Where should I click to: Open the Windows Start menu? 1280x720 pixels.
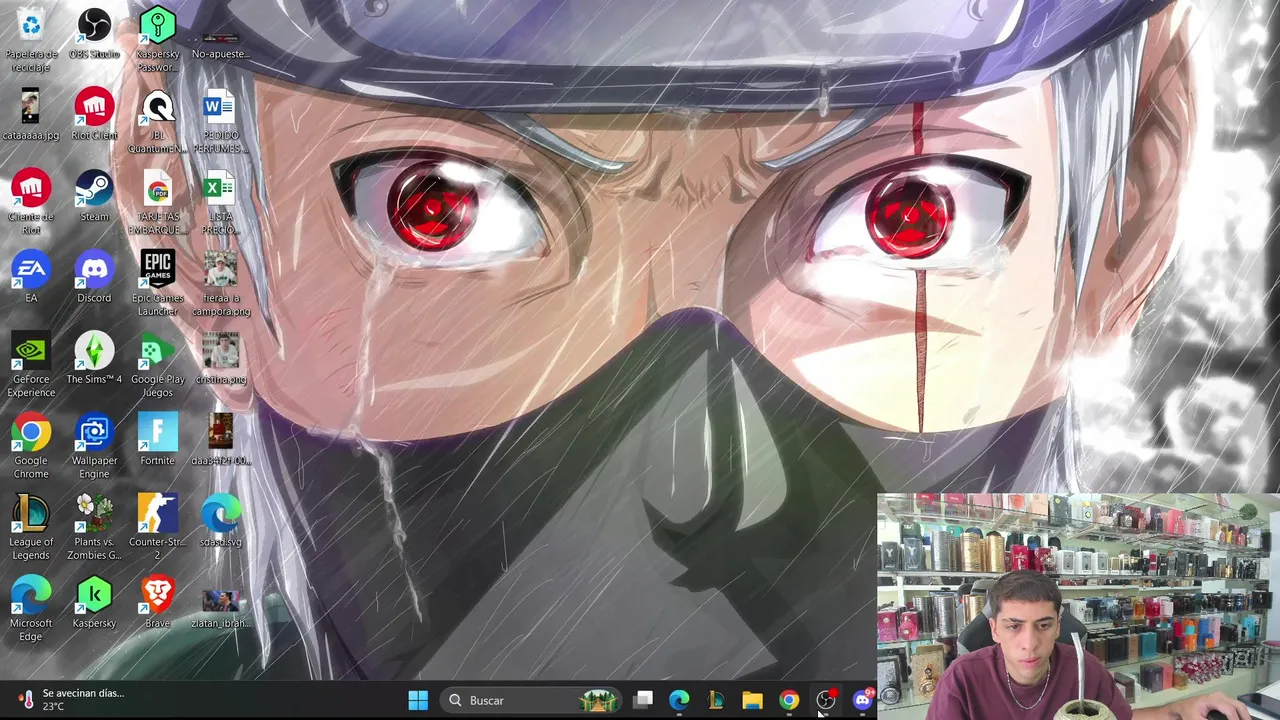pos(418,700)
